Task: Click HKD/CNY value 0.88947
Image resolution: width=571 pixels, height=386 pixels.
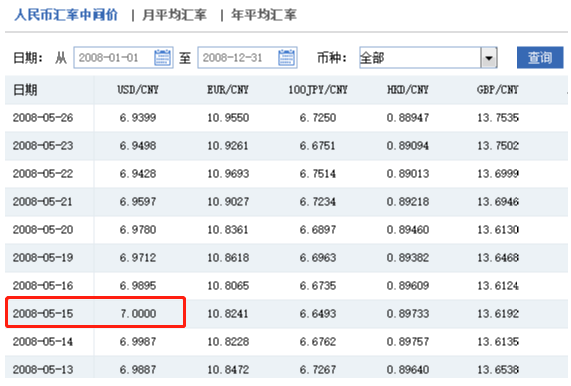Action: tap(408, 118)
